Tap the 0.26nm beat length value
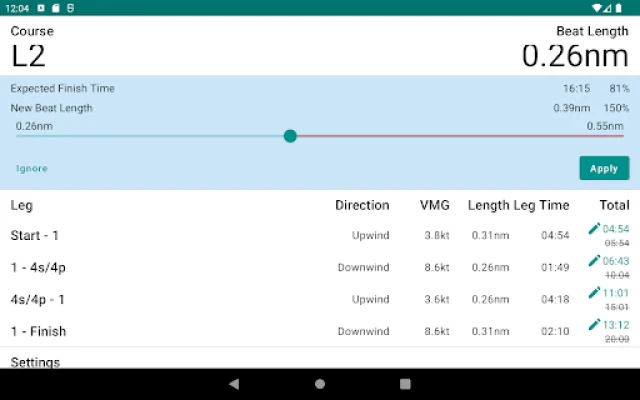Screen dimensions: 640x400 click(x=575, y=55)
